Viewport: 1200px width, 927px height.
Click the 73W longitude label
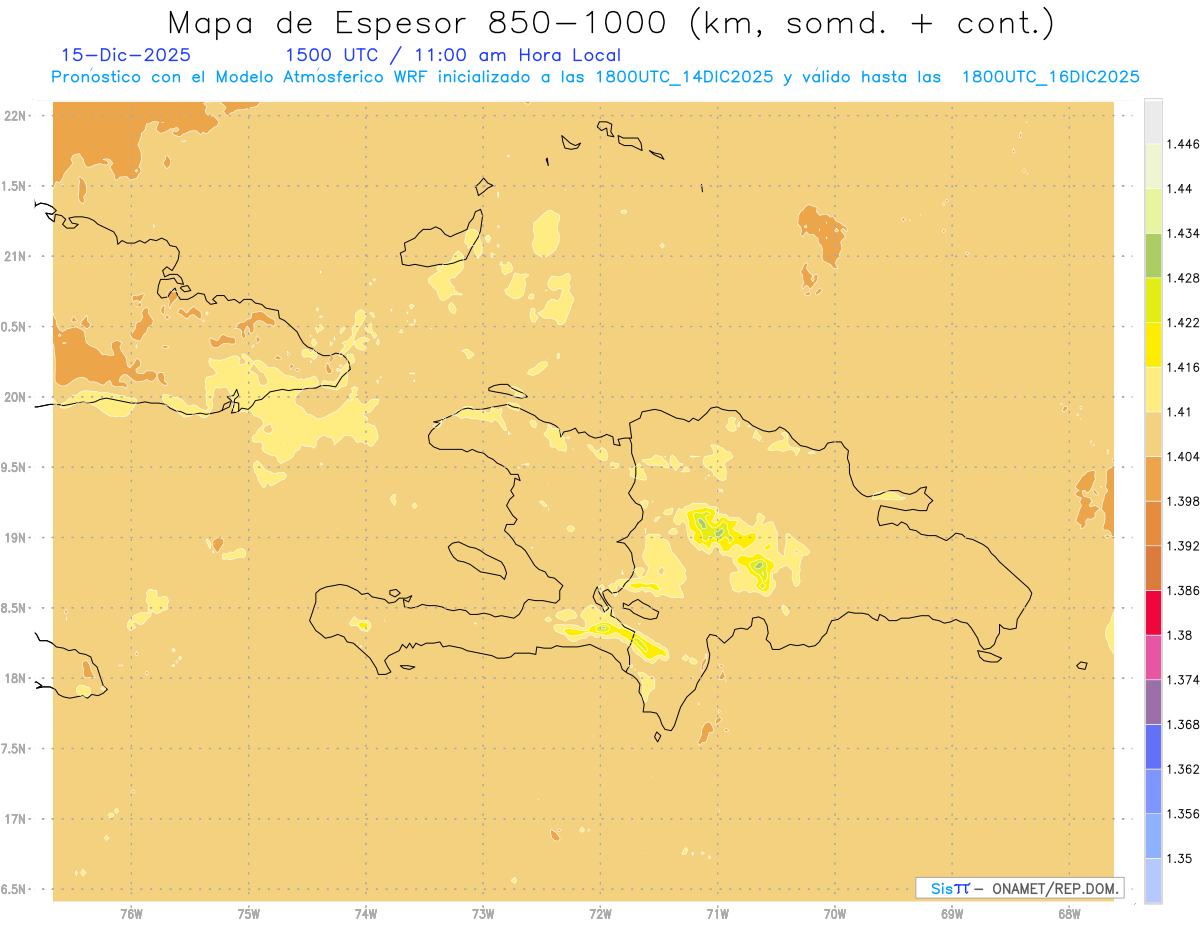[x=483, y=914]
